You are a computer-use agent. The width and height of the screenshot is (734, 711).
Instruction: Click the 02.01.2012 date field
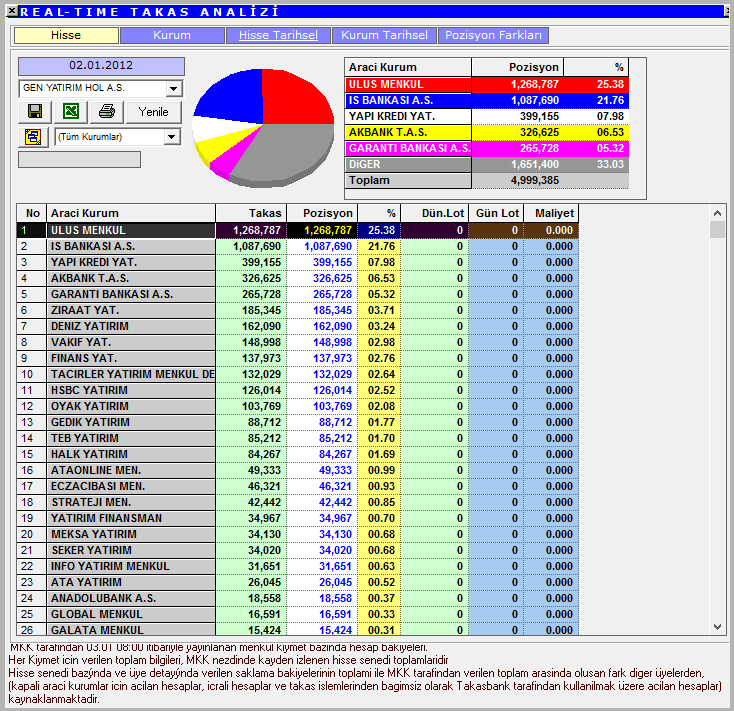click(x=101, y=66)
